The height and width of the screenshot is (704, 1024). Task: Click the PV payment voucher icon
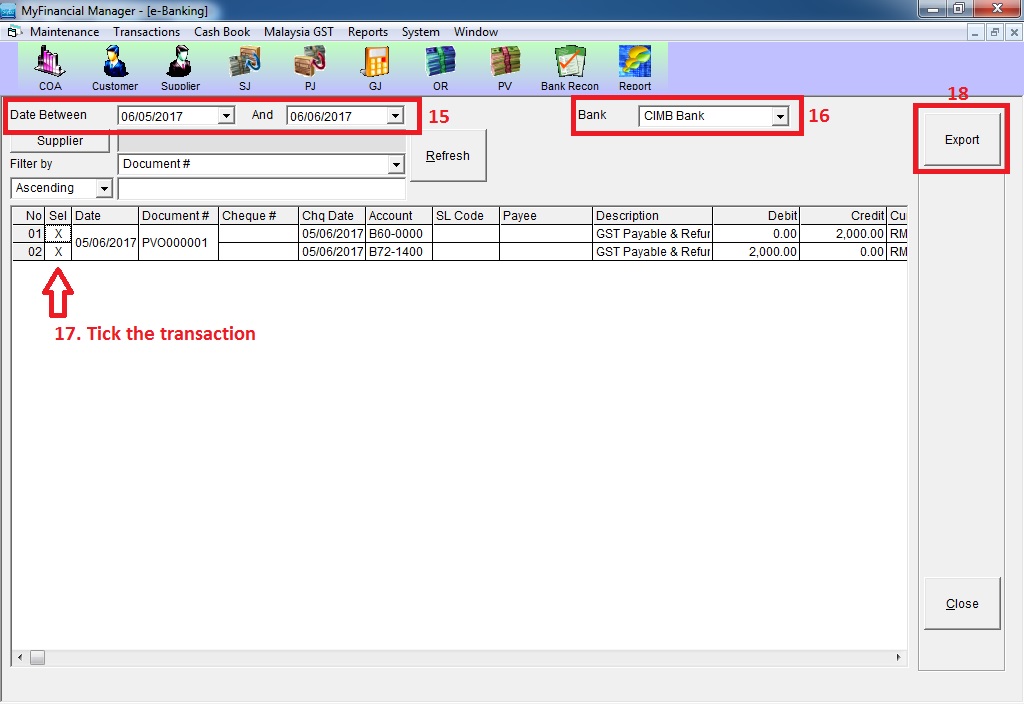point(505,66)
